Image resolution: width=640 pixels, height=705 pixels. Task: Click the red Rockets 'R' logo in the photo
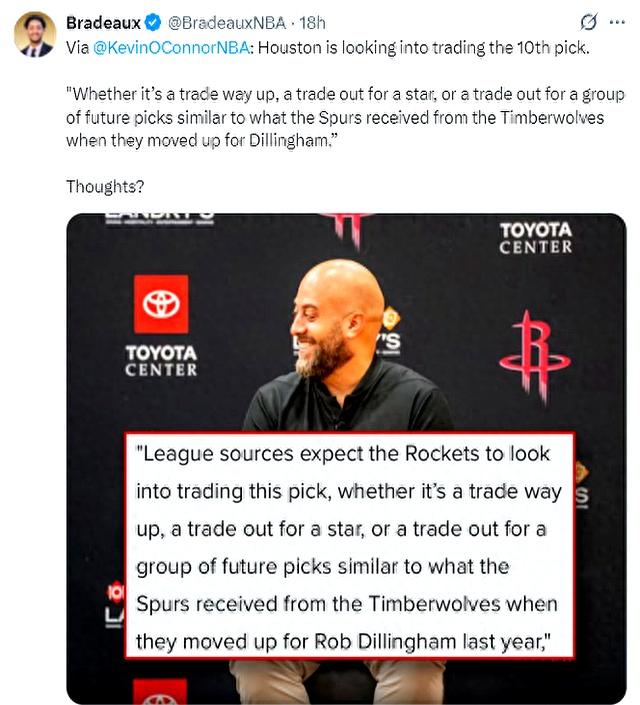pyautogui.click(x=535, y=356)
